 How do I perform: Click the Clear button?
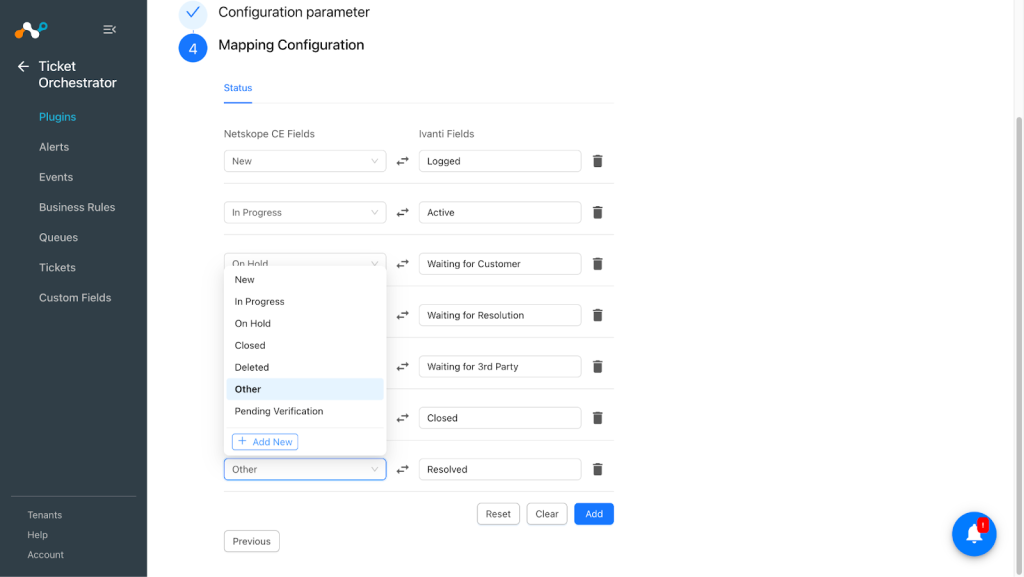tap(547, 514)
